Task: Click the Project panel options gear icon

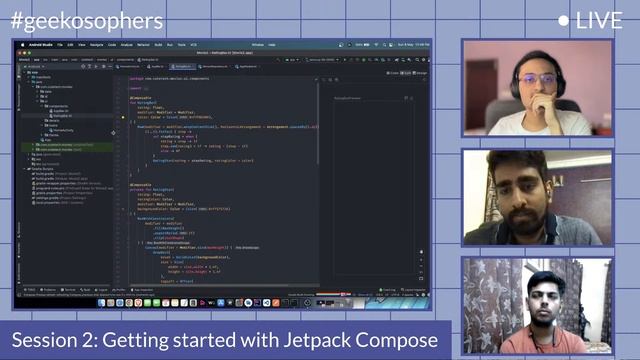Action: click(x=104, y=67)
